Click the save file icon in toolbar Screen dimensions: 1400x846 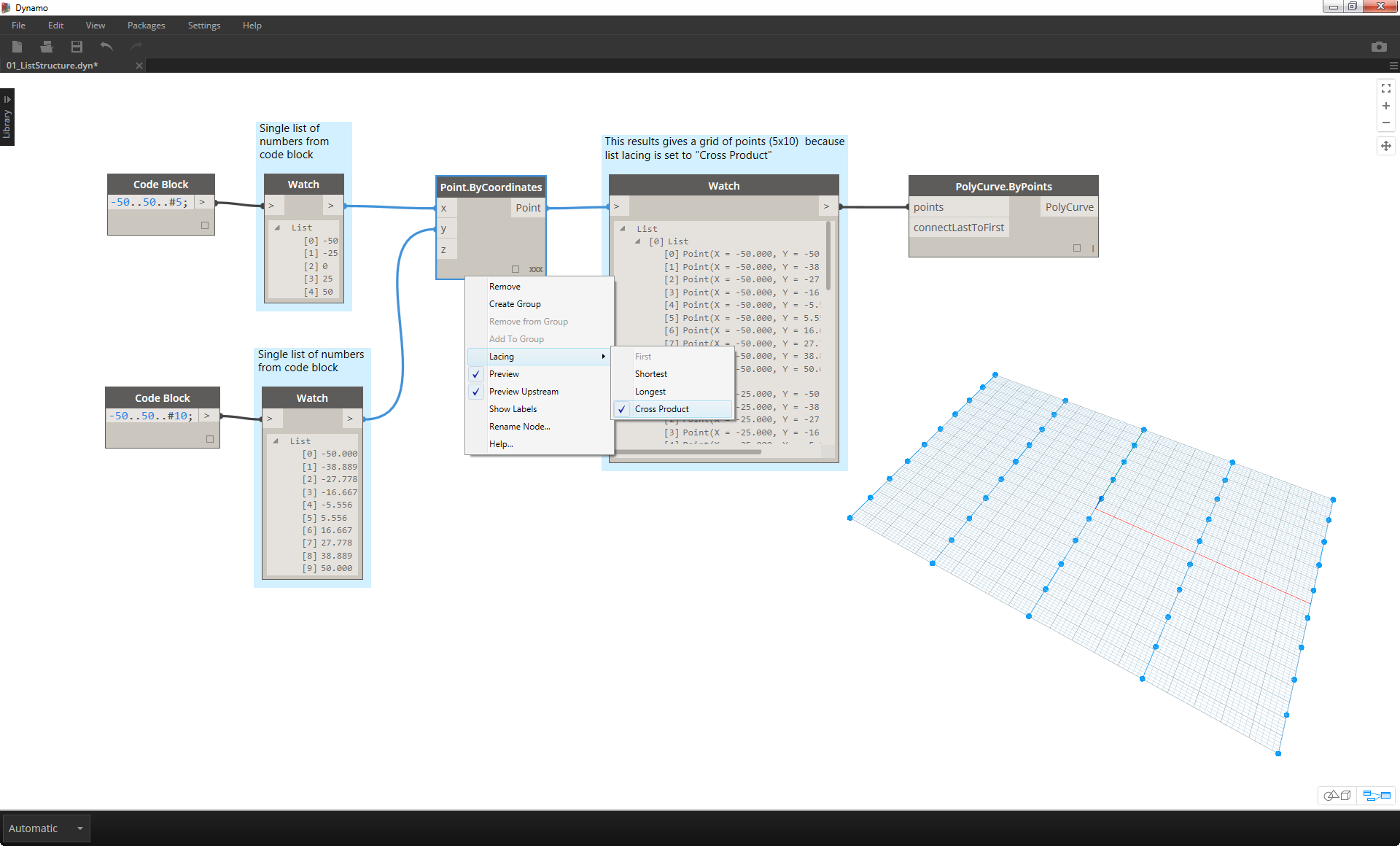[76, 46]
